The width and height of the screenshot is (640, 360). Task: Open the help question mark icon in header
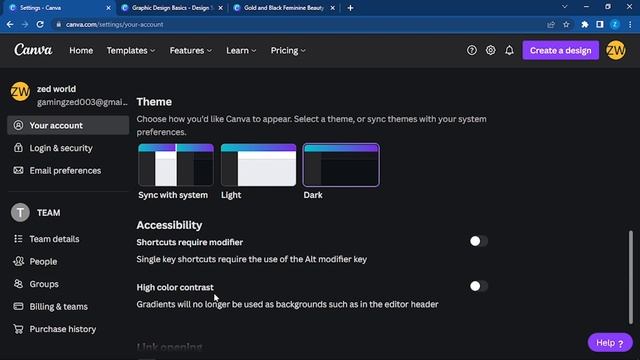click(x=471, y=50)
